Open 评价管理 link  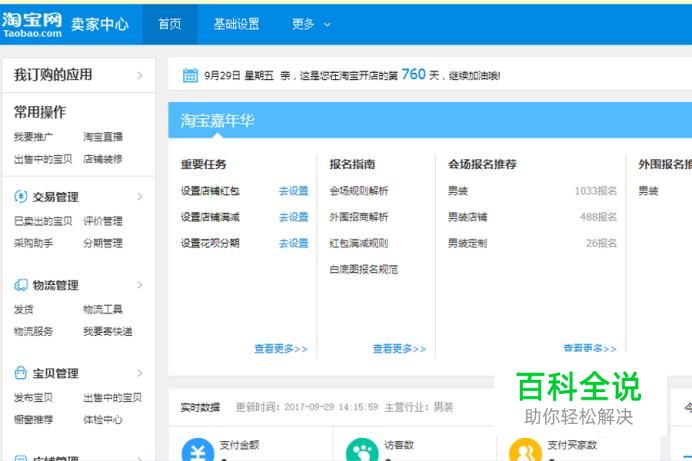click(x=103, y=221)
